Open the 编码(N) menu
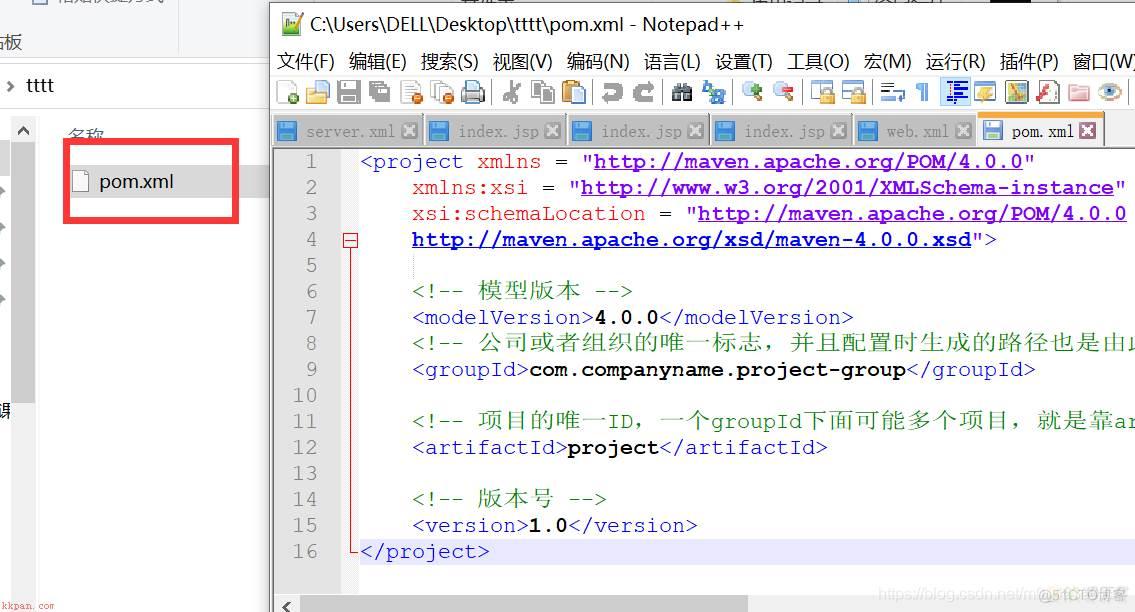This screenshot has height=612, width=1135. (598, 62)
